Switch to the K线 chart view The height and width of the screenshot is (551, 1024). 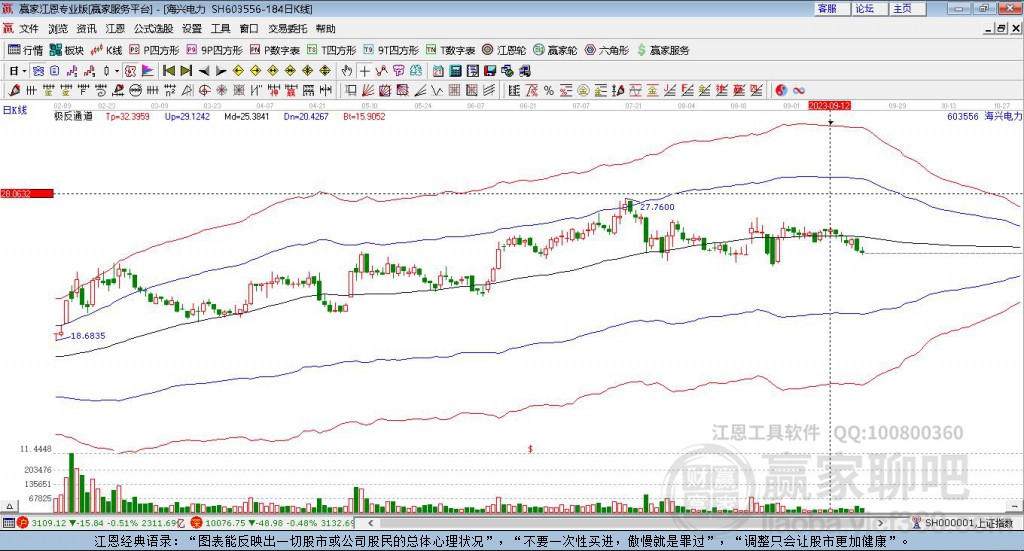pos(106,50)
